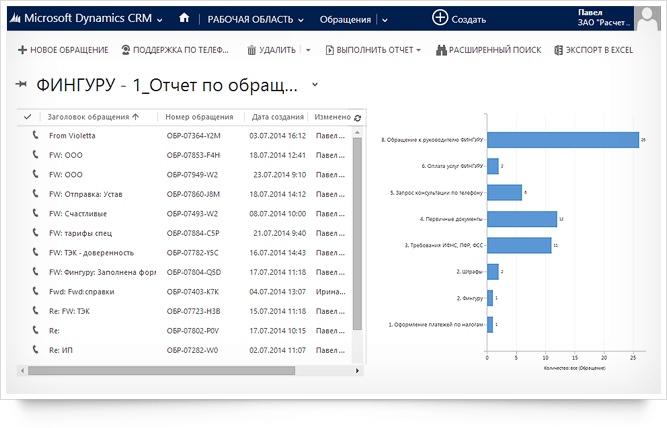This screenshot has width=667, height=428.
Task: Pin the current view with the pin icon
Action: click(21, 84)
